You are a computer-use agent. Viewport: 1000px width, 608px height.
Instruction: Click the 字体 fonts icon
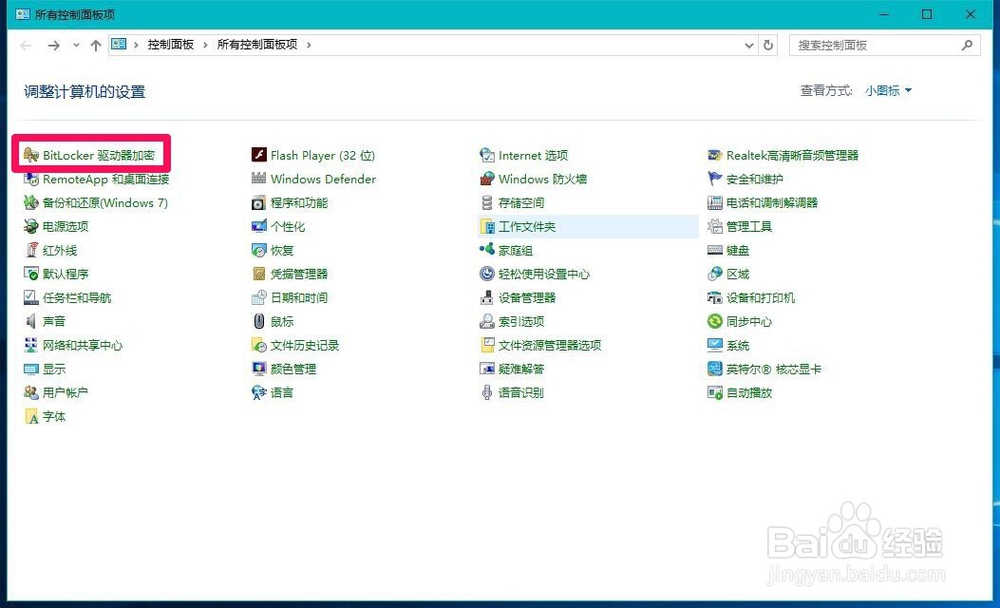pyautogui.click(x=31, y=417)
